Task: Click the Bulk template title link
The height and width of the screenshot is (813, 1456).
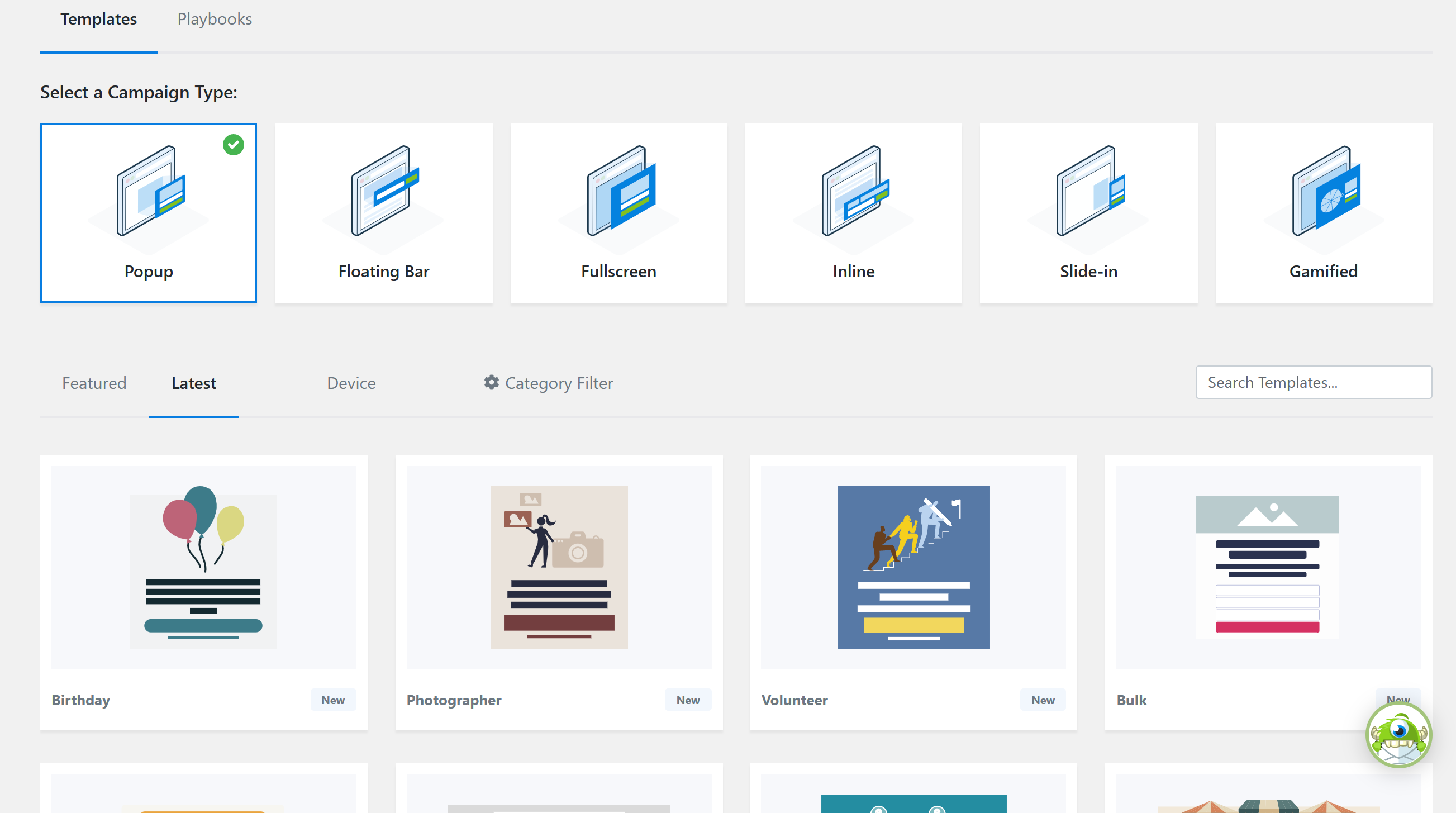Action: [1131, 700]
